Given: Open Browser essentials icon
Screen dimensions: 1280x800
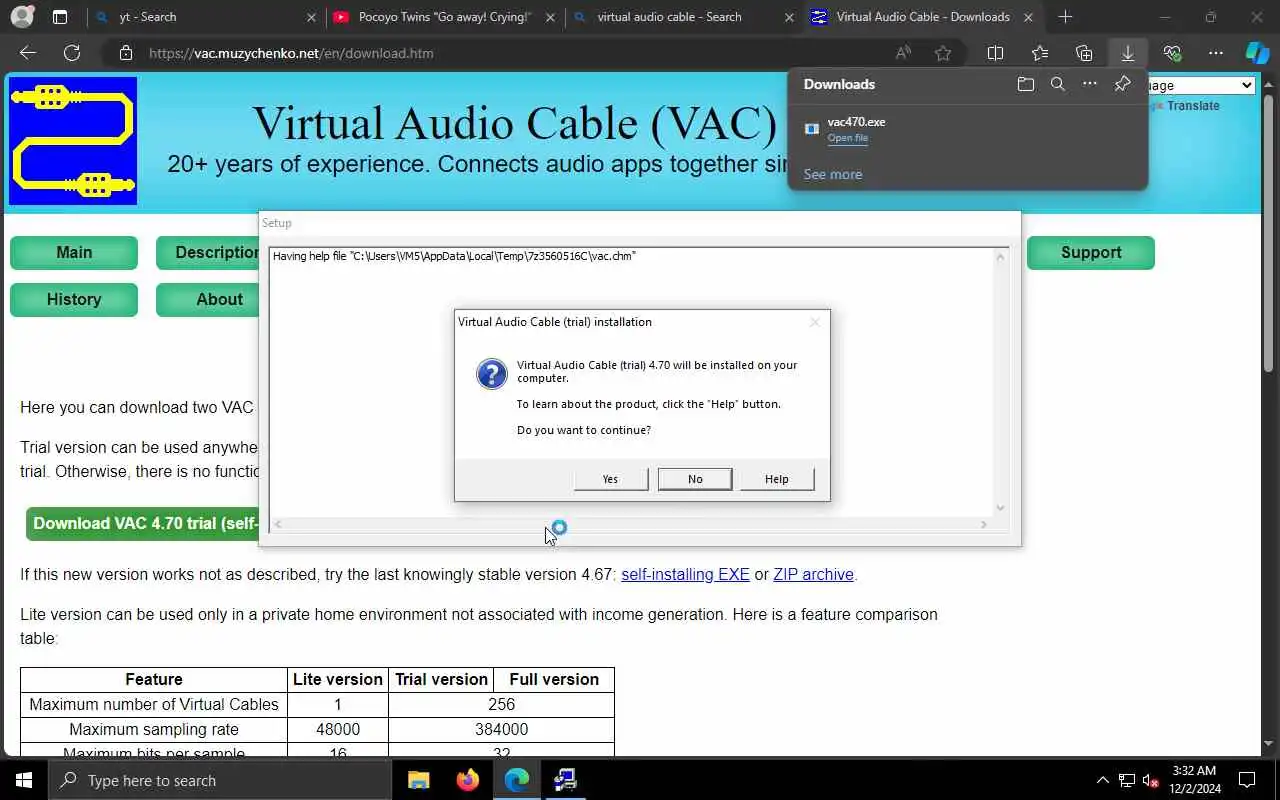Looking at the screenshot, I should click(1172, 53).
